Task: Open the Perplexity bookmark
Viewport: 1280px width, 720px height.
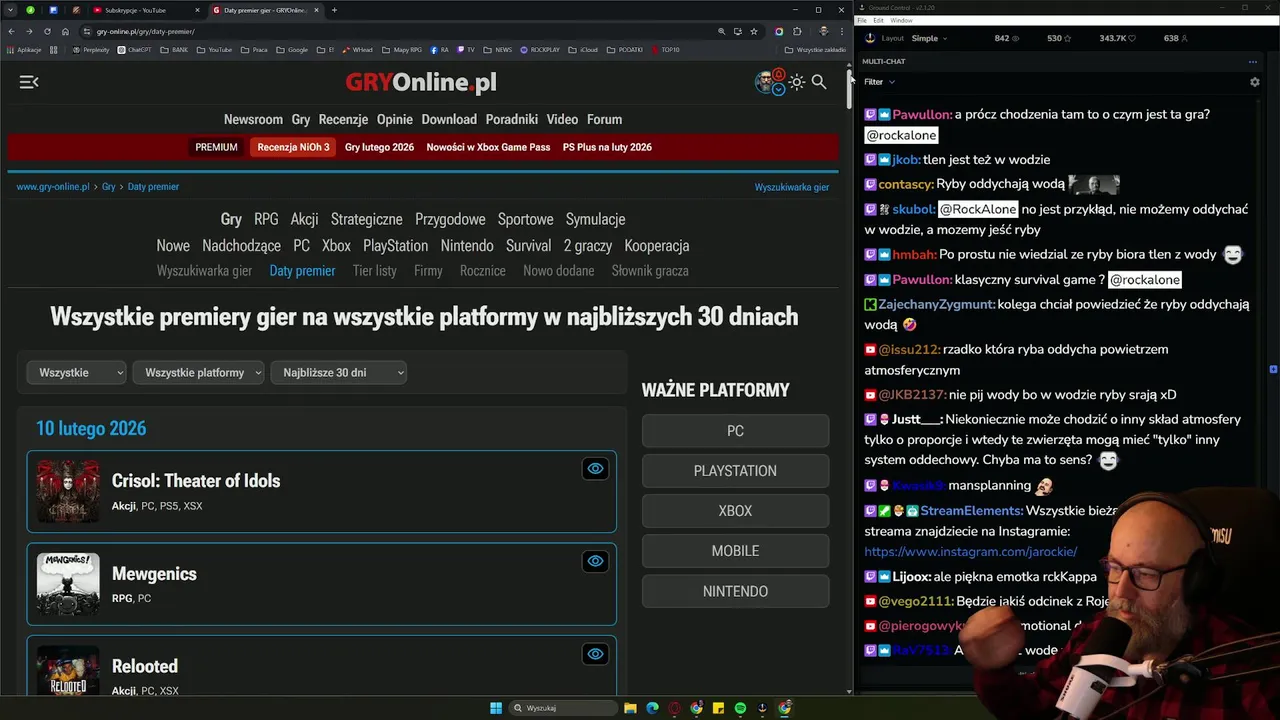Action: 92,49
